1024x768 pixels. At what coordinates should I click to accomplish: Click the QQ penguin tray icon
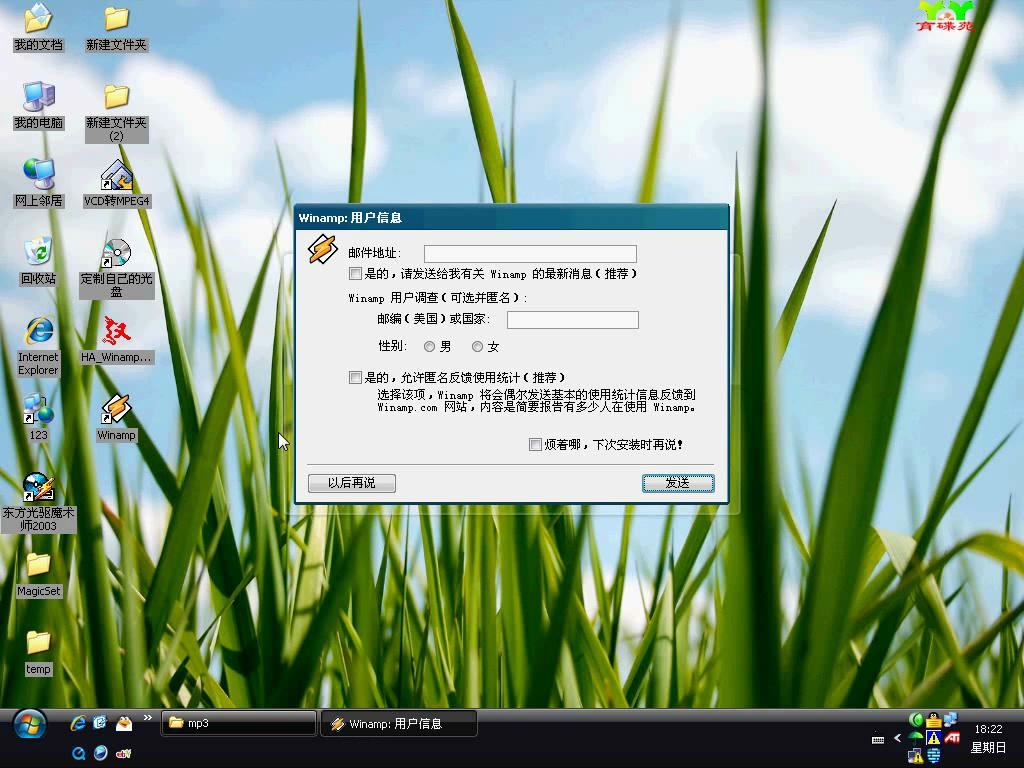934,720
